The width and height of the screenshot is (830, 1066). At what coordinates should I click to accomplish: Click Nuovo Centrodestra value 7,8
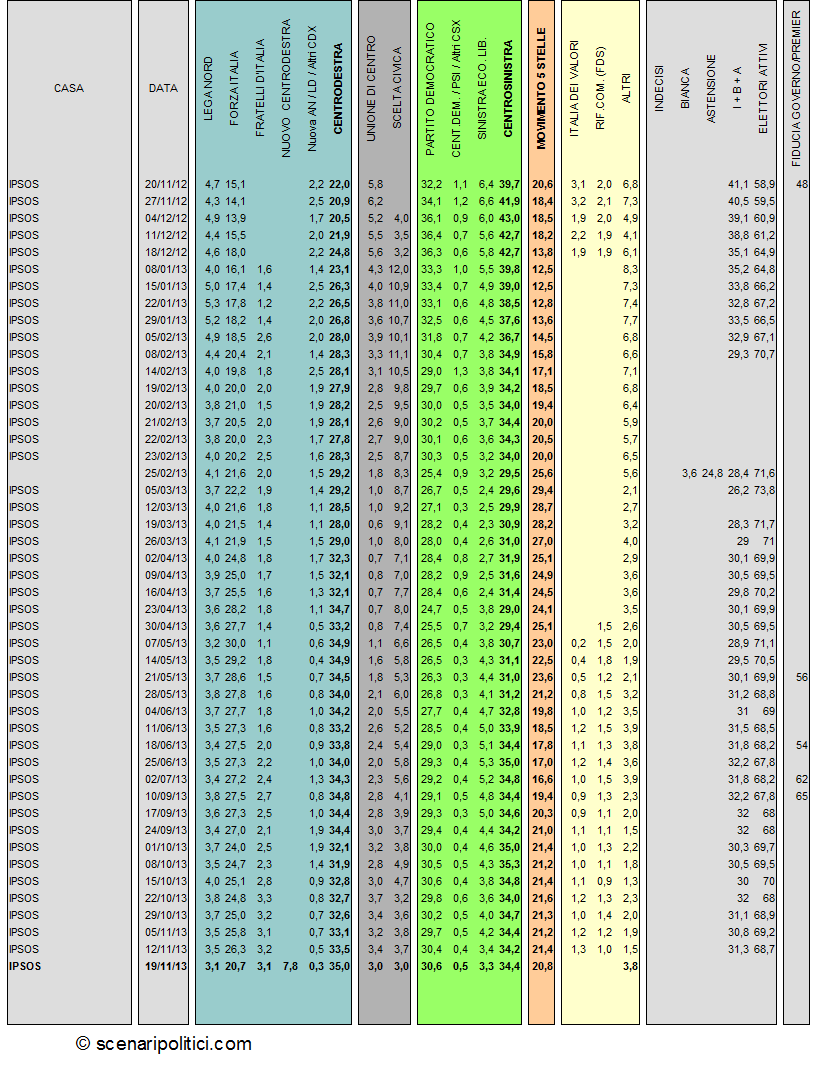[x=290, y=966]
